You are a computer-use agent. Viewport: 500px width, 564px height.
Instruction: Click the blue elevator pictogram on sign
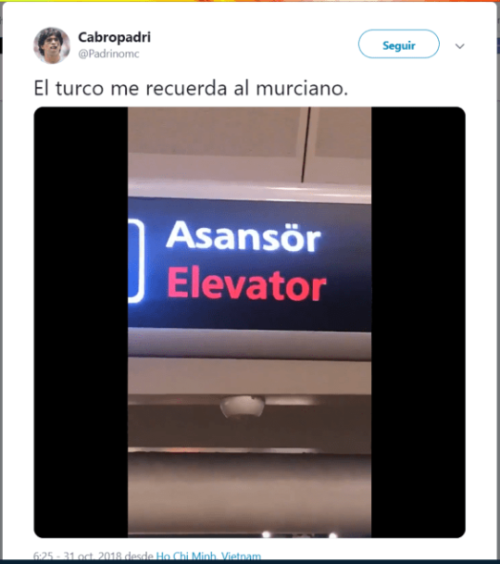point(136,261)
